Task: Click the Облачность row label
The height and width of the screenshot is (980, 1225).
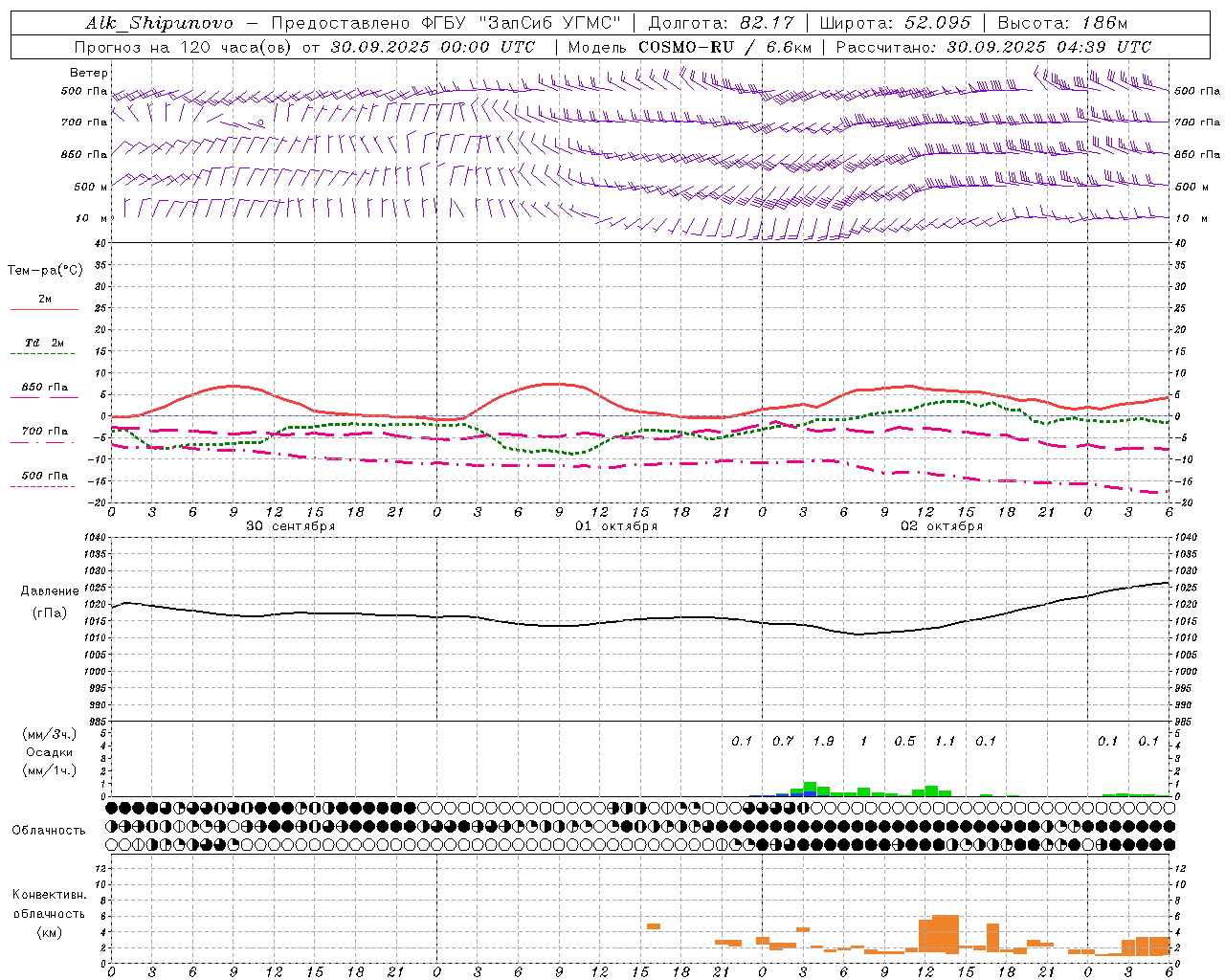Action: [49, 831]
